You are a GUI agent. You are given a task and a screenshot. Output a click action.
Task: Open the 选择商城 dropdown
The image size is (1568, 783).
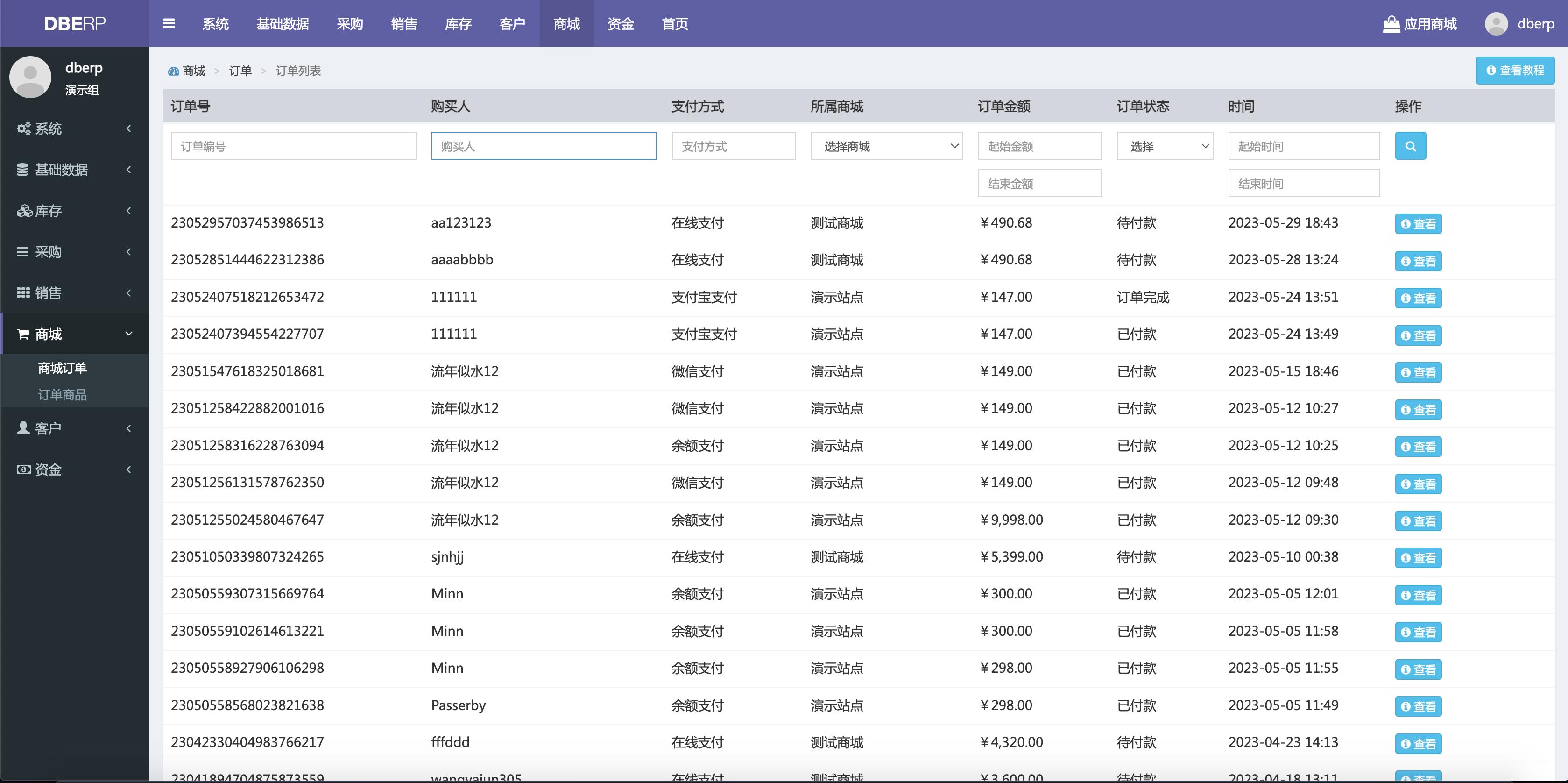886,145
